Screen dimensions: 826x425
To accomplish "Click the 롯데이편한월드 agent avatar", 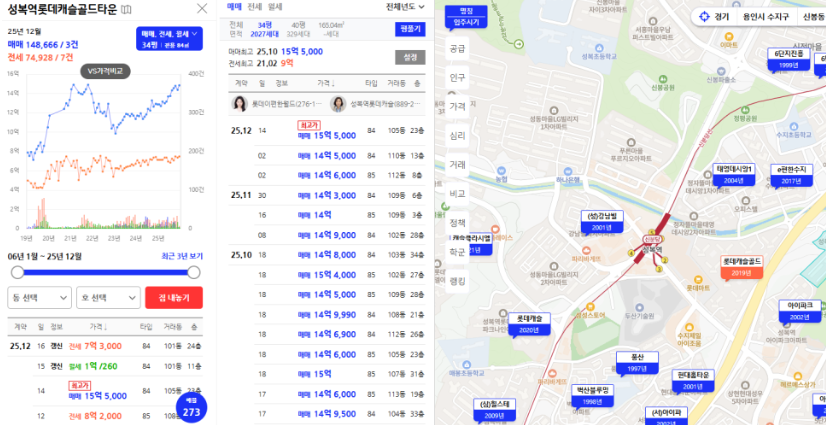I will (240, 104).
